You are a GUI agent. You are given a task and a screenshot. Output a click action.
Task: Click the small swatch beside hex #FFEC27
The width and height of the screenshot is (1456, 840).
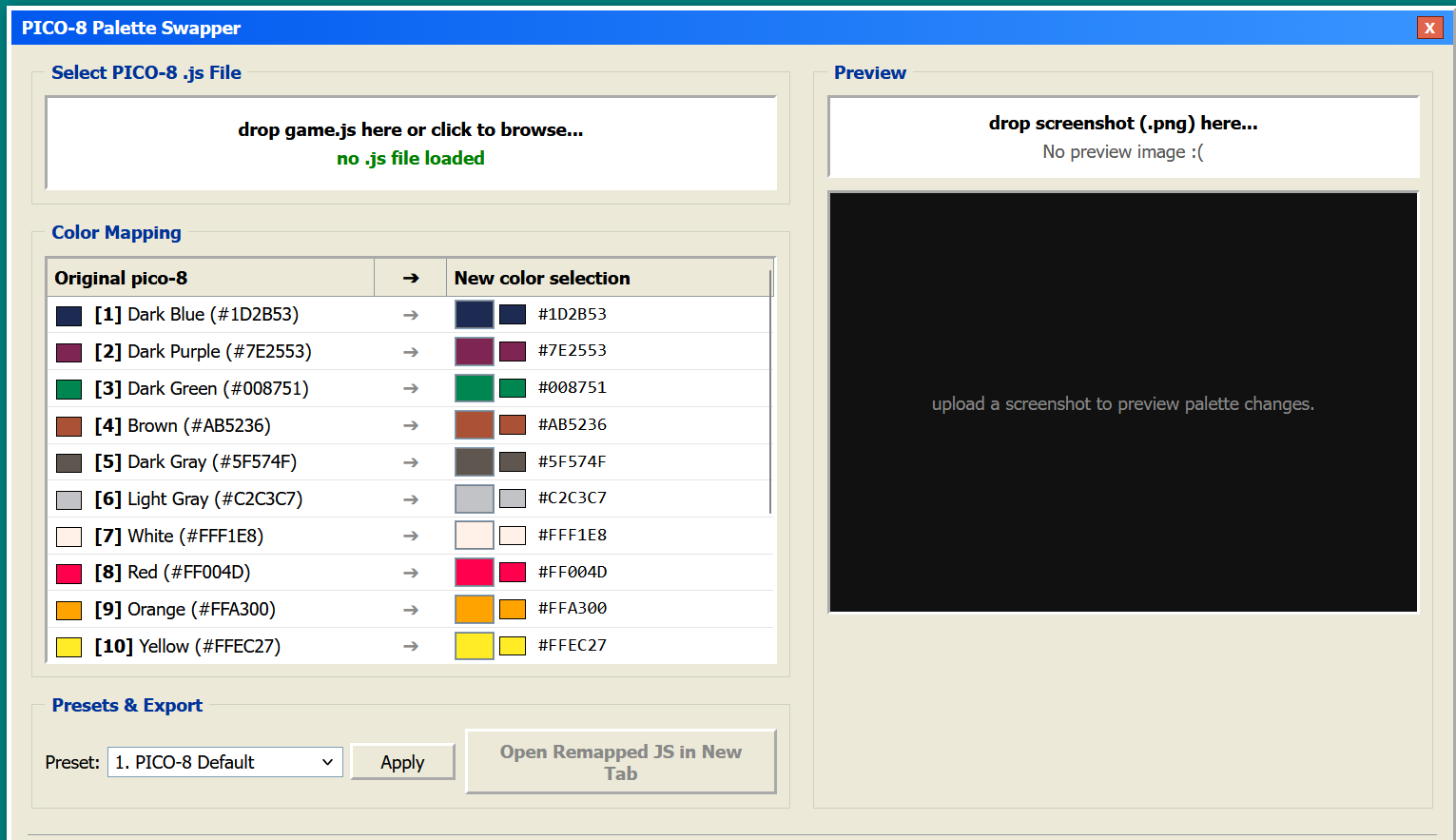(513, 646)
